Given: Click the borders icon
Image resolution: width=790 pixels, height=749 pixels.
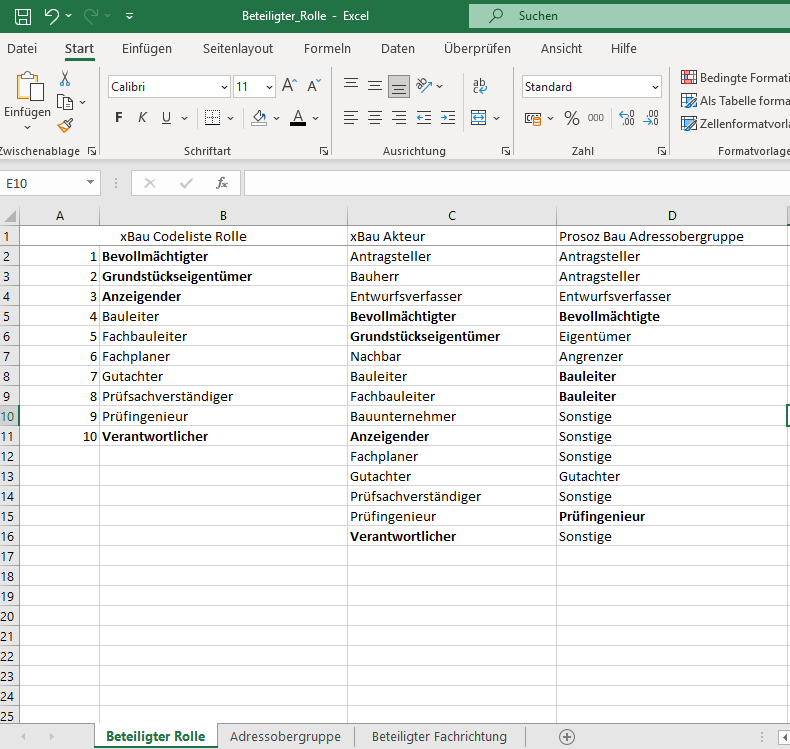Looking at the screenshot, I should pos(212,118).
